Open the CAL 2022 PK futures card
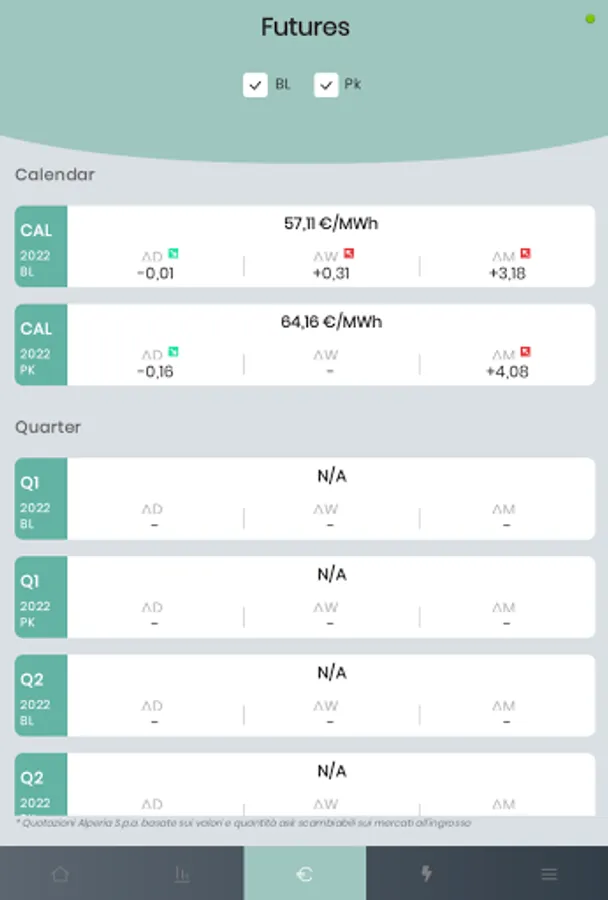 point(41,345)
